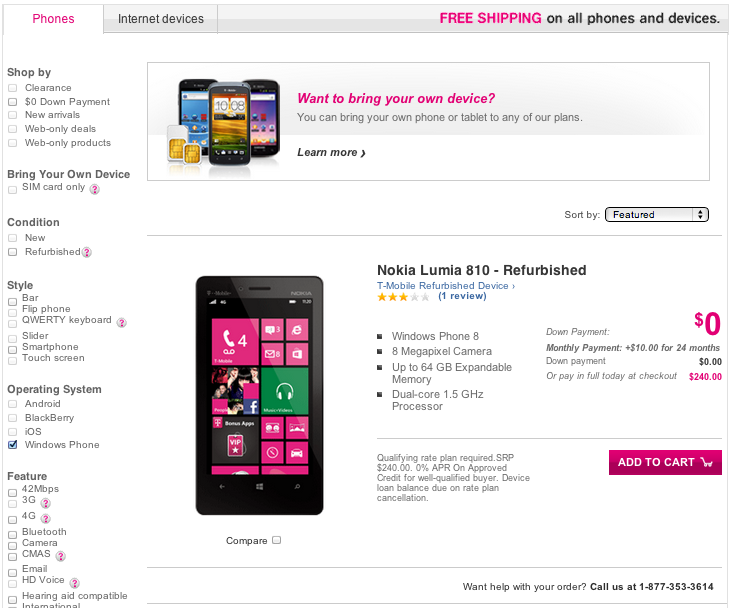Click the Nokia Lumia 810 phone image
This screenshot has width=732, height=608.
(259, 395)
